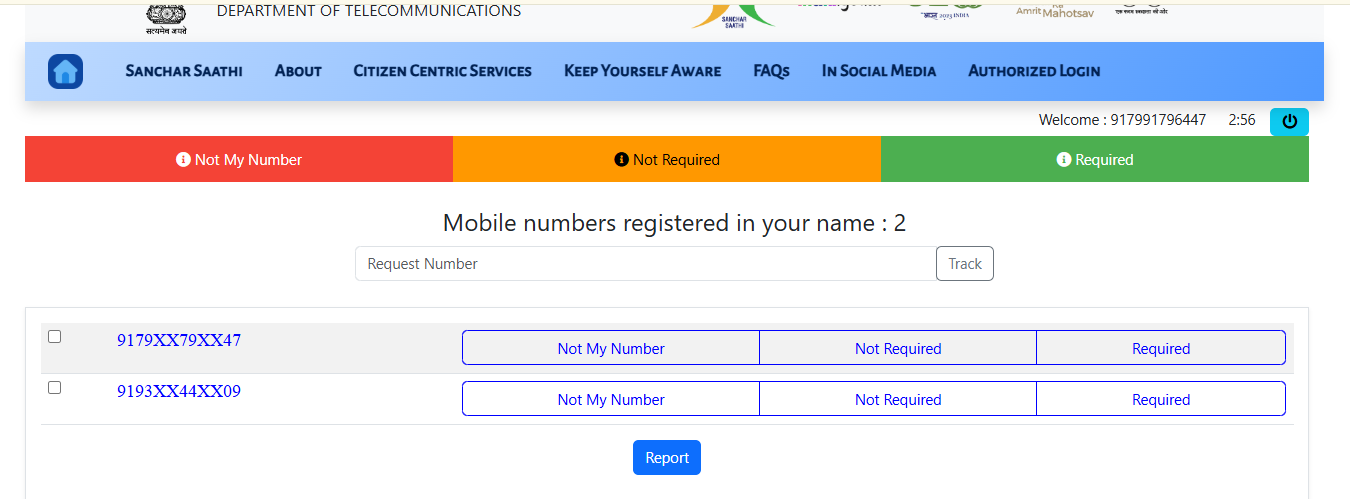Open the Citizen Centric Services menu

442,71
